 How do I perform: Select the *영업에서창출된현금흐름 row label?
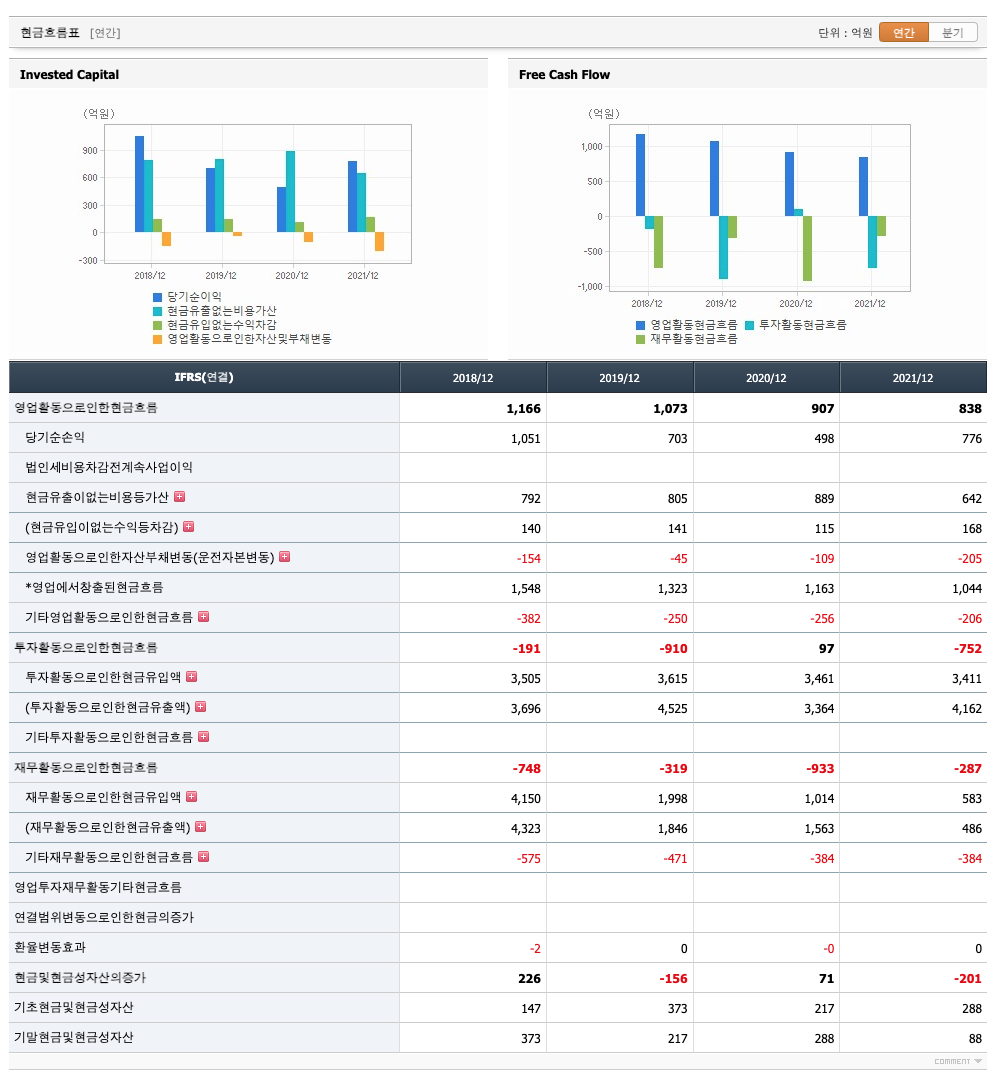(x=94, y=587)
